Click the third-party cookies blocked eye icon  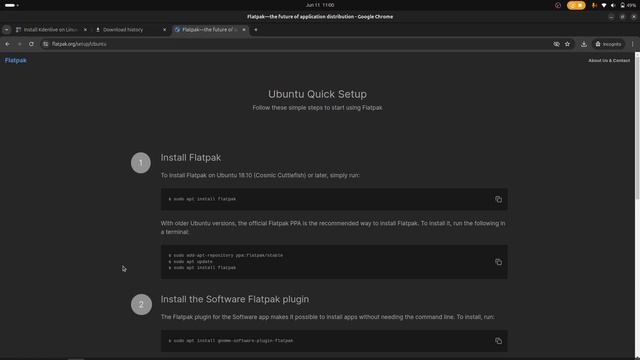pos(556,44)
